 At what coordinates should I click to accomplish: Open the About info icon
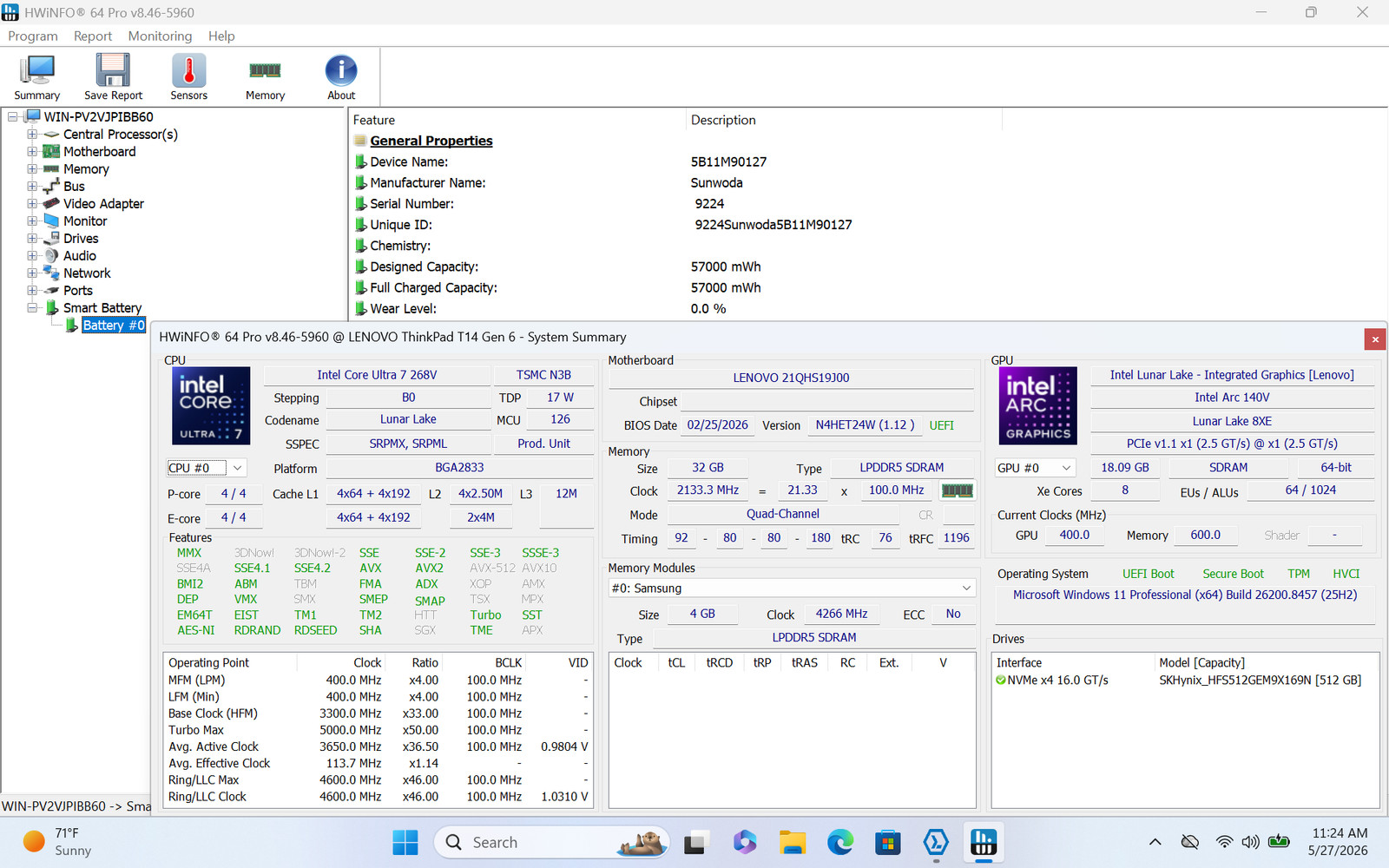pyautogui.click(x=341, y=71)
